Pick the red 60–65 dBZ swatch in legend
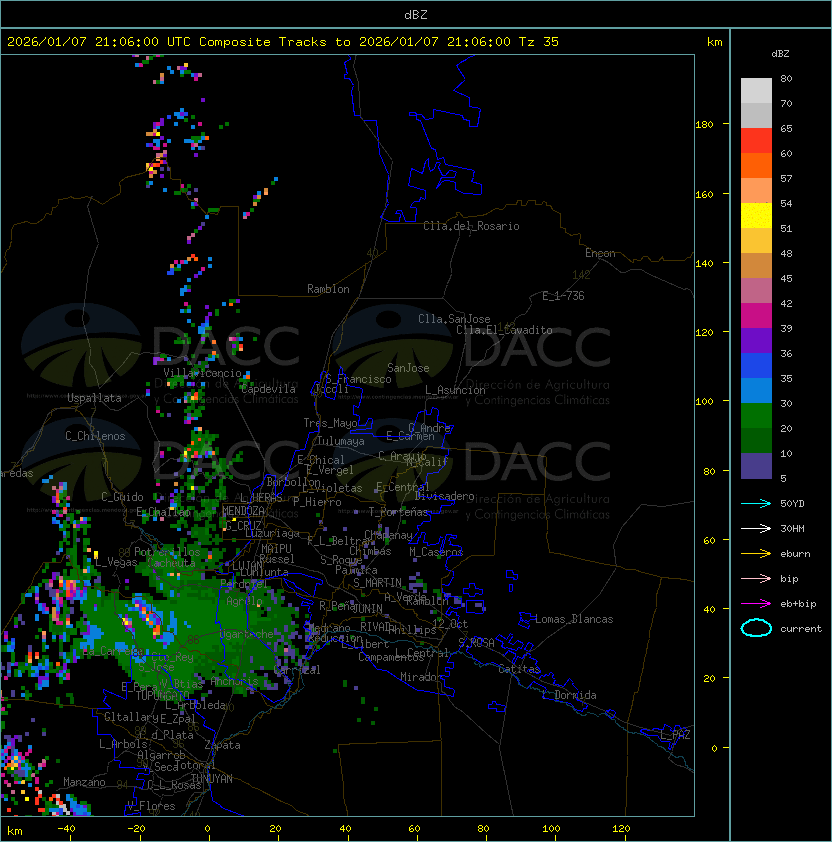832x842 pixels. (x=756, y=141)
